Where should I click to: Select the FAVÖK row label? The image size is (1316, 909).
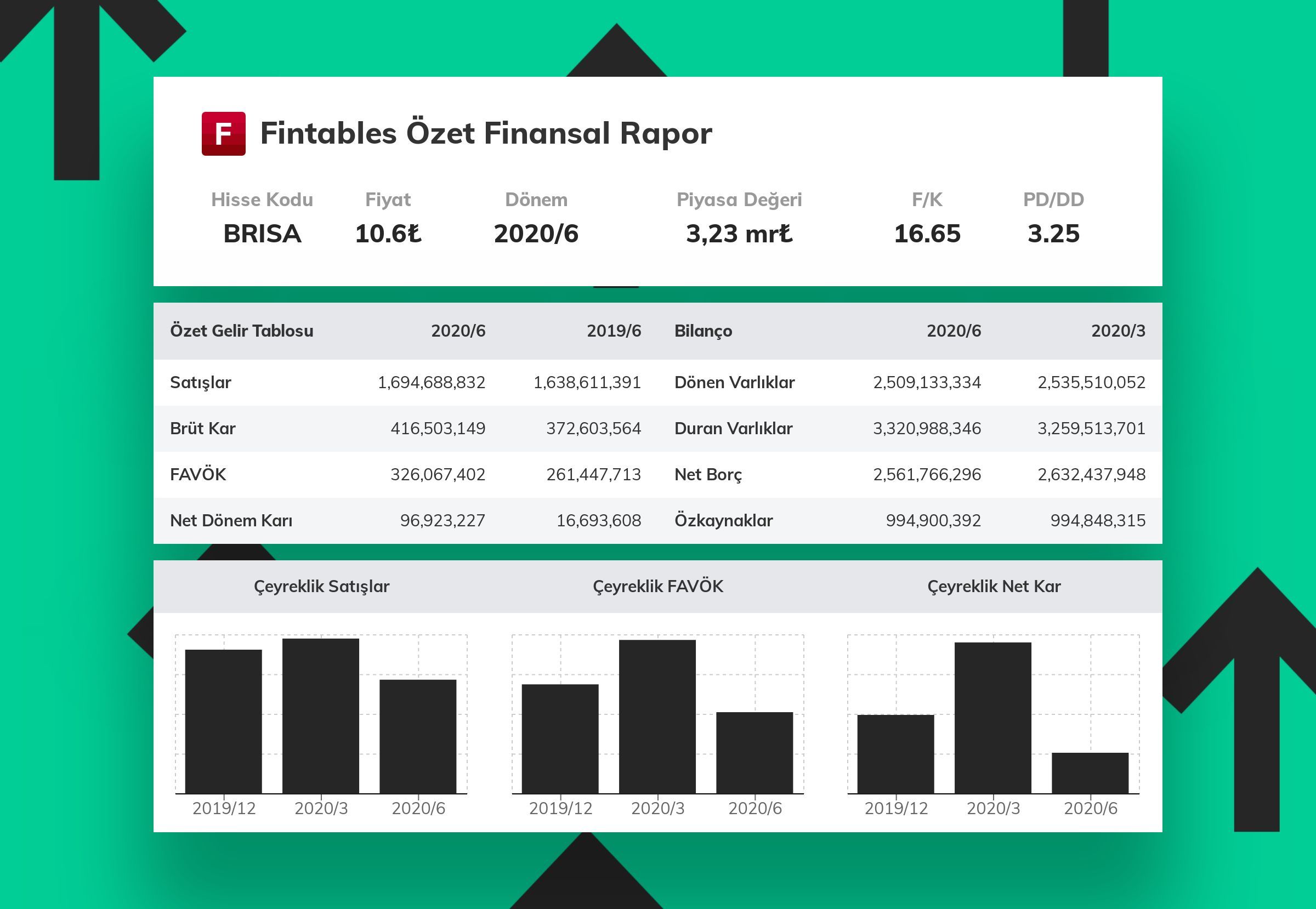coord(198,474)
